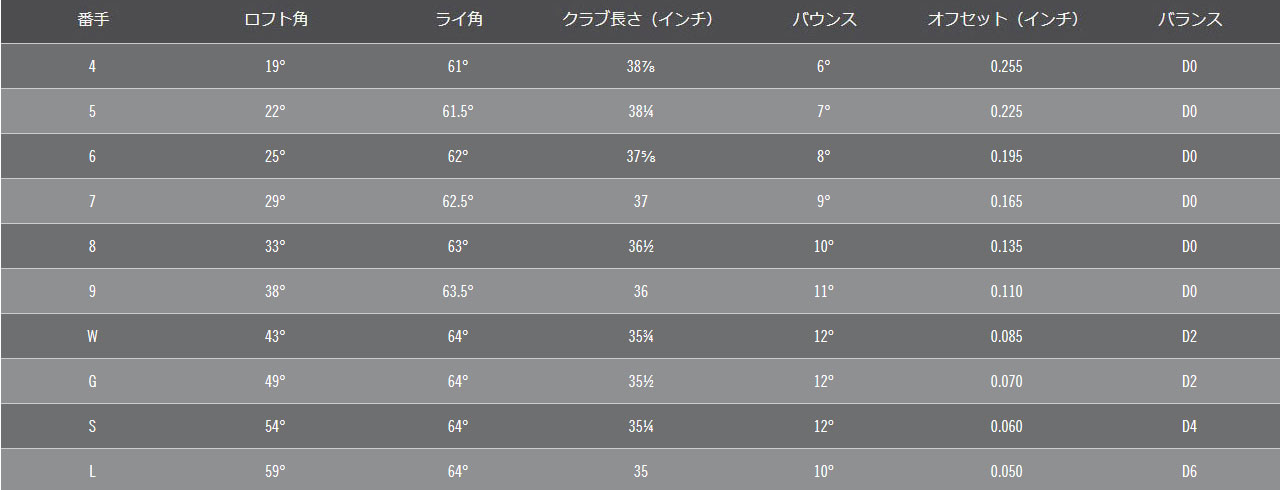Select the W club row label
The height and width of the screenshot is (490, 1280).
coord(93,337)
